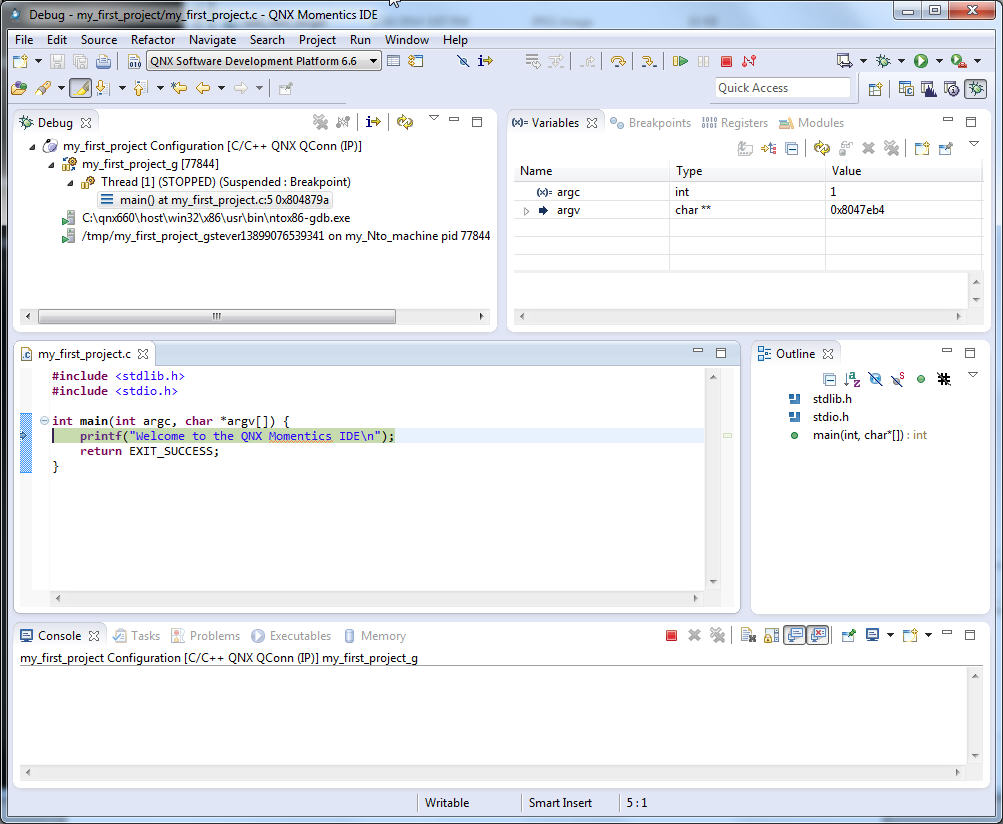Click the red Terminate button in Console
The image size is (1003, 824).
coord(671,635)
